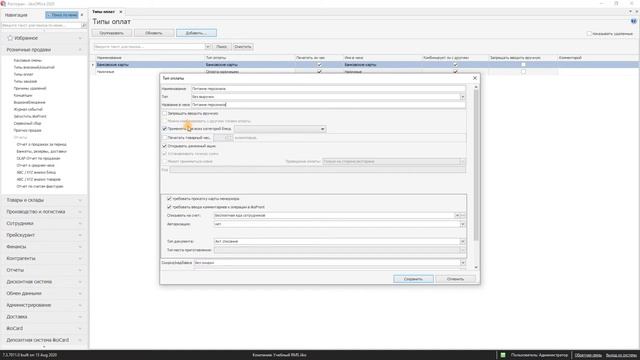Expand the Финансы navigation section
Viewport: 640px width, 360px height.
(44, 247)
